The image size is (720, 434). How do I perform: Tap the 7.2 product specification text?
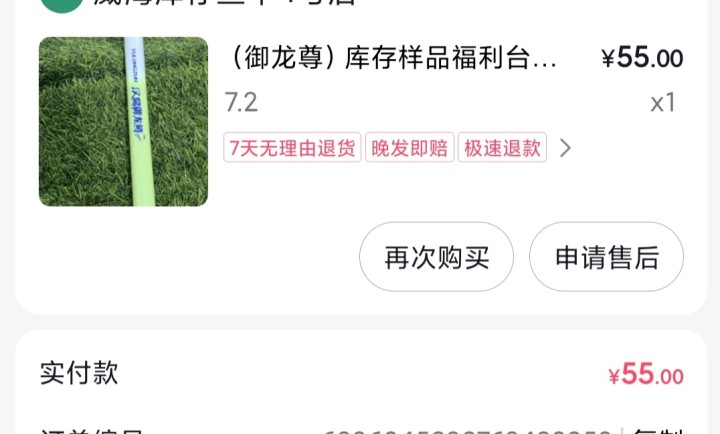coord(241,102)
